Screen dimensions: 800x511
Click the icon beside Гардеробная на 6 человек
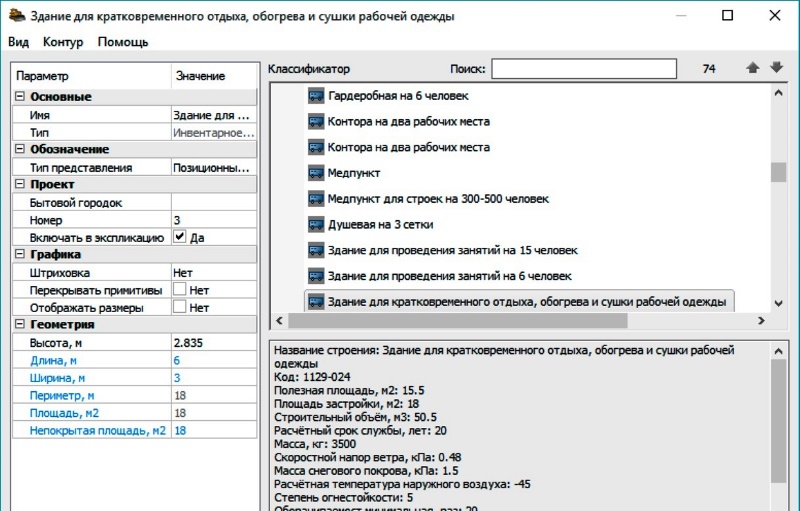(x=316, y=95)
